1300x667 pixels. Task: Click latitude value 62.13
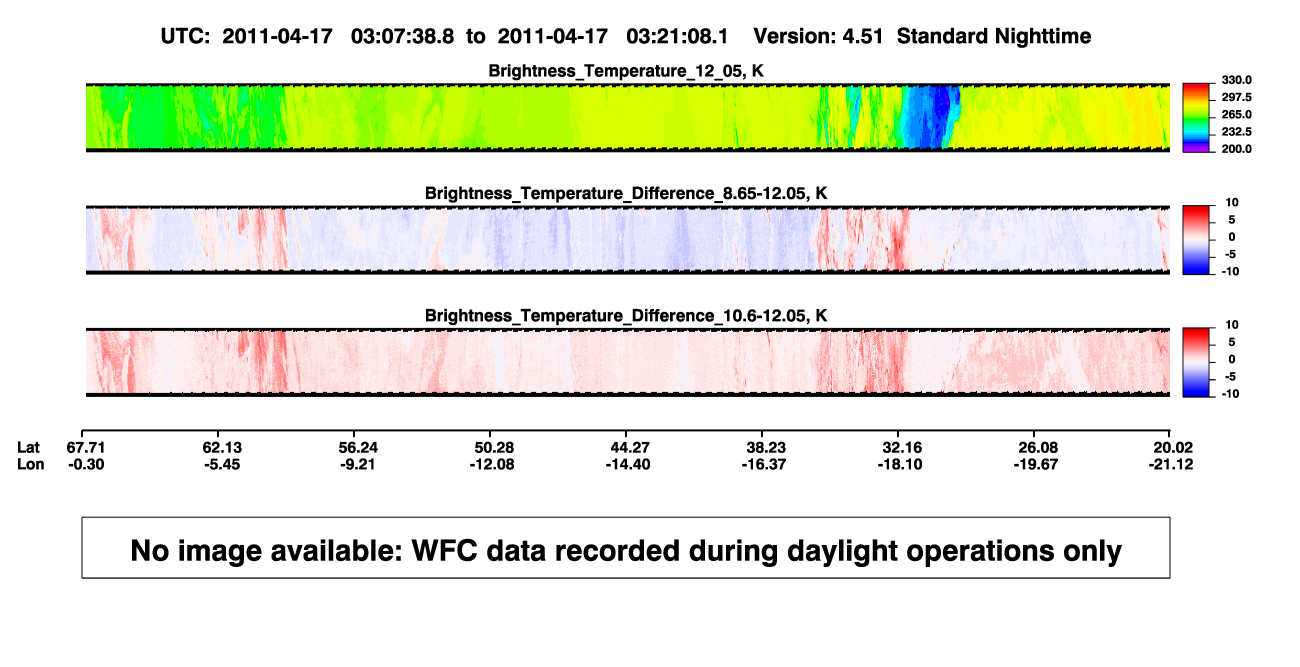[222, 448]
